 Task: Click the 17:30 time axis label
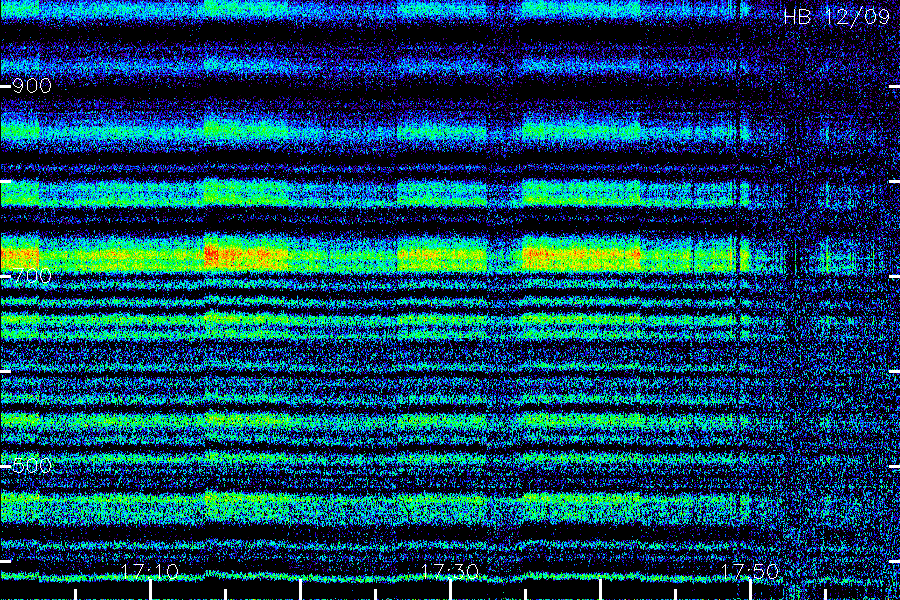449,571
